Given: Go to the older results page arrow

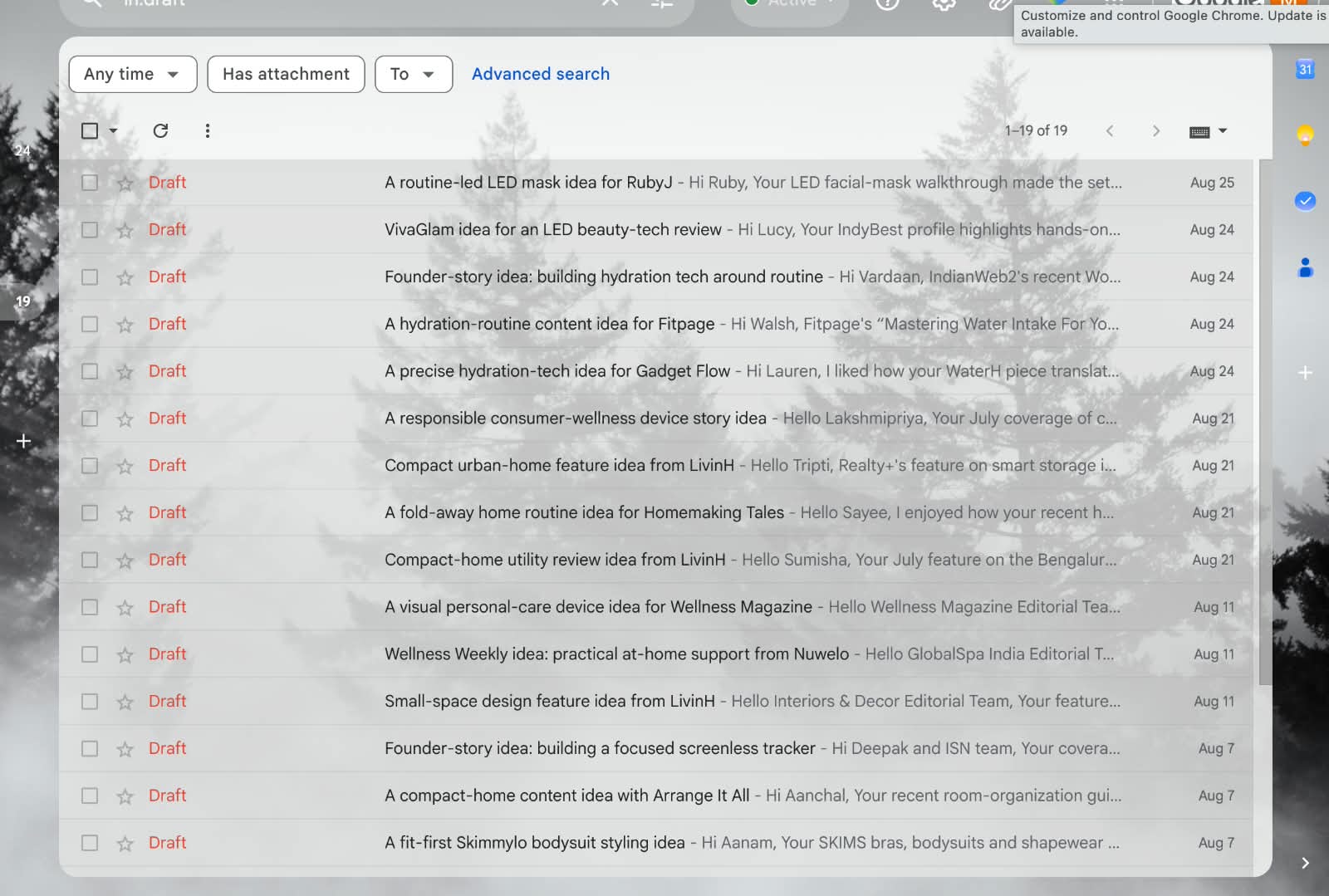Looking at the screenshot, I should (1155, 130).
